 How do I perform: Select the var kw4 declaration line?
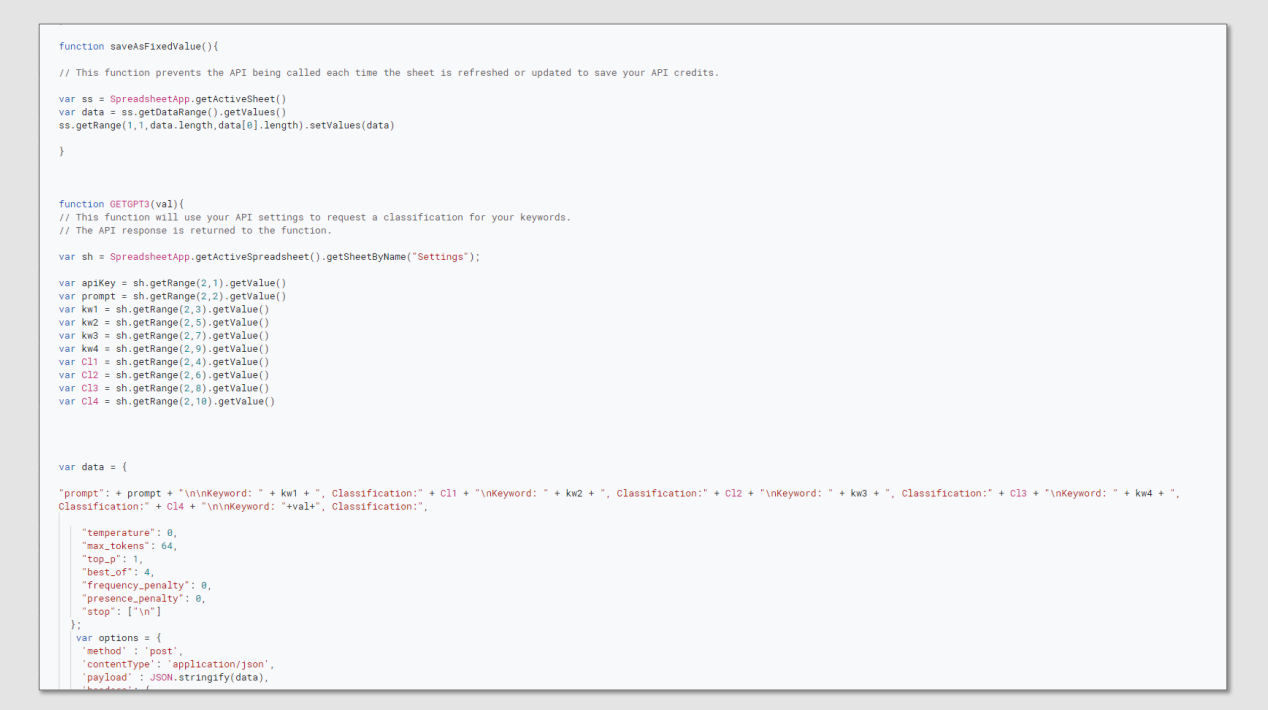[163, 349]
